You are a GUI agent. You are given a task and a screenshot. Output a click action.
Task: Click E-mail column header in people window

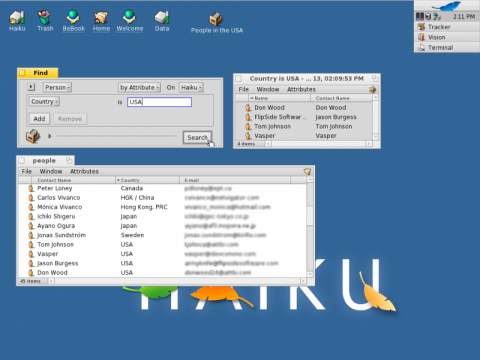coord(235,180)
